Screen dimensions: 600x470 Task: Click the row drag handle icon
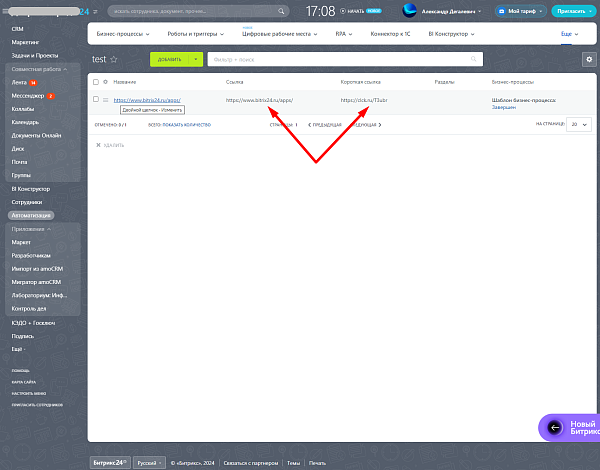pos(106,100)
